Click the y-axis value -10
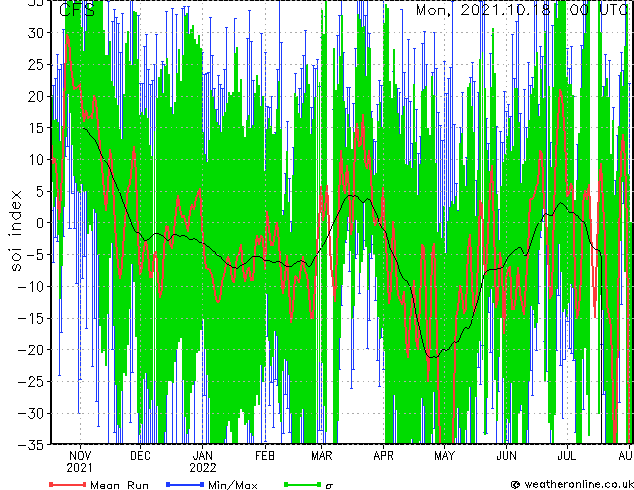Viewport: 634px width, 490px height. [32, 287]
